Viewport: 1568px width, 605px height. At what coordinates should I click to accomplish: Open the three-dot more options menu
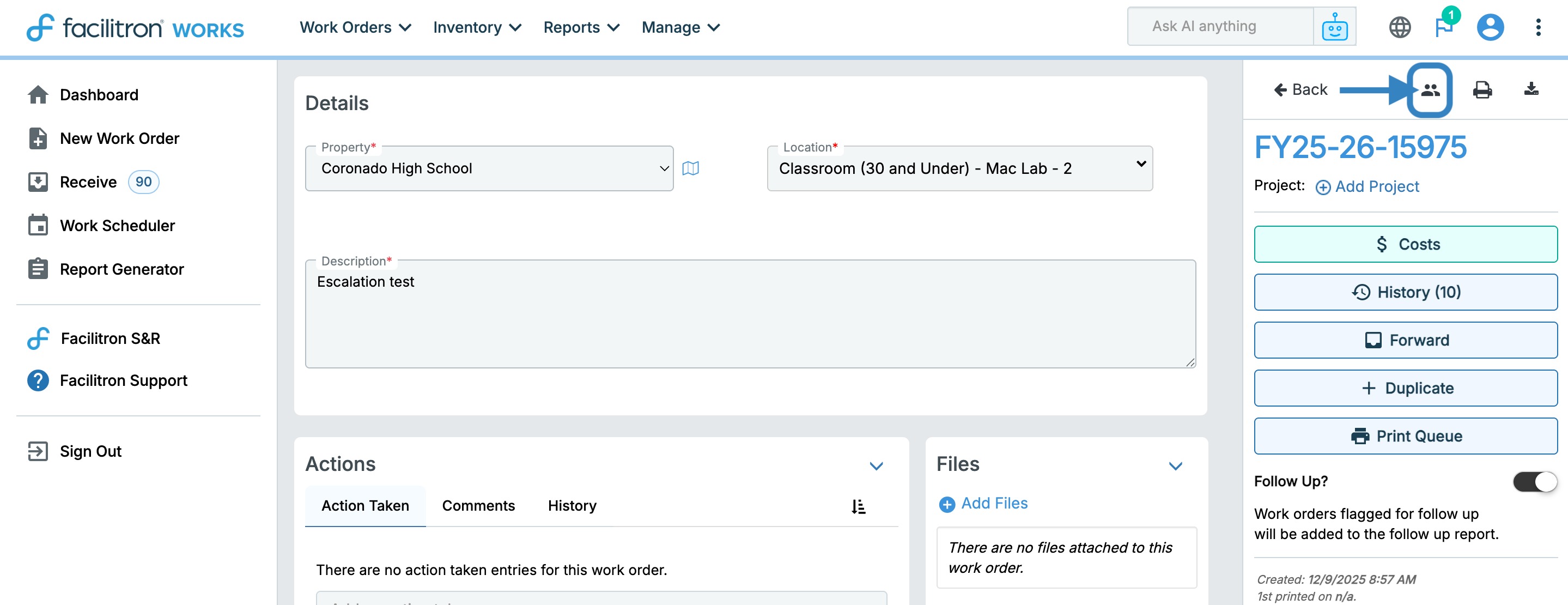click(x=1537, y=27)
